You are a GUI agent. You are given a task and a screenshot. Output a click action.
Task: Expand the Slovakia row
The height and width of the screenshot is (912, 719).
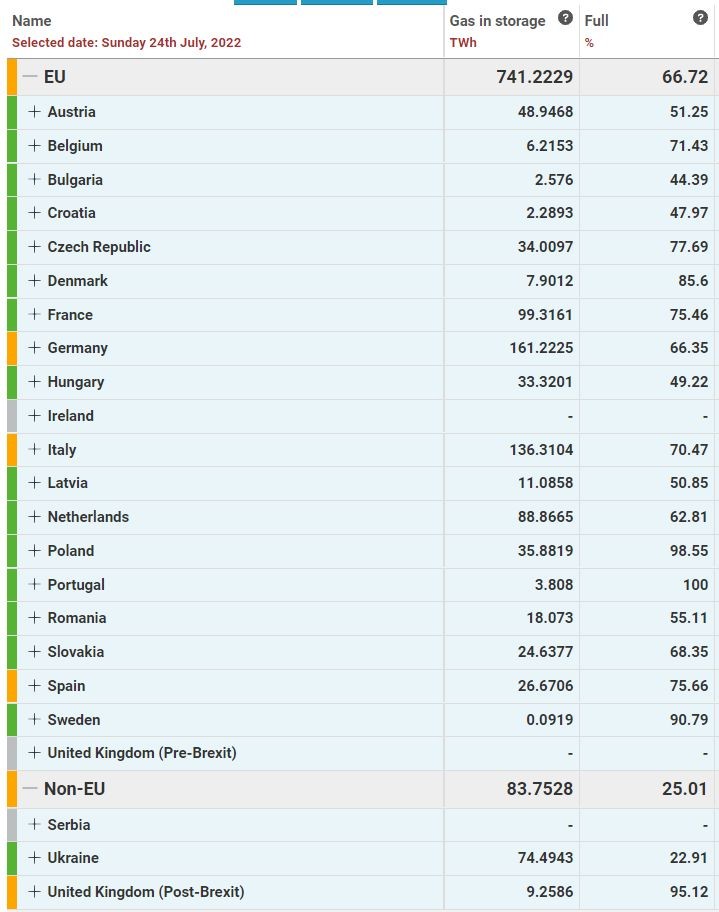(x=34, y=651)
